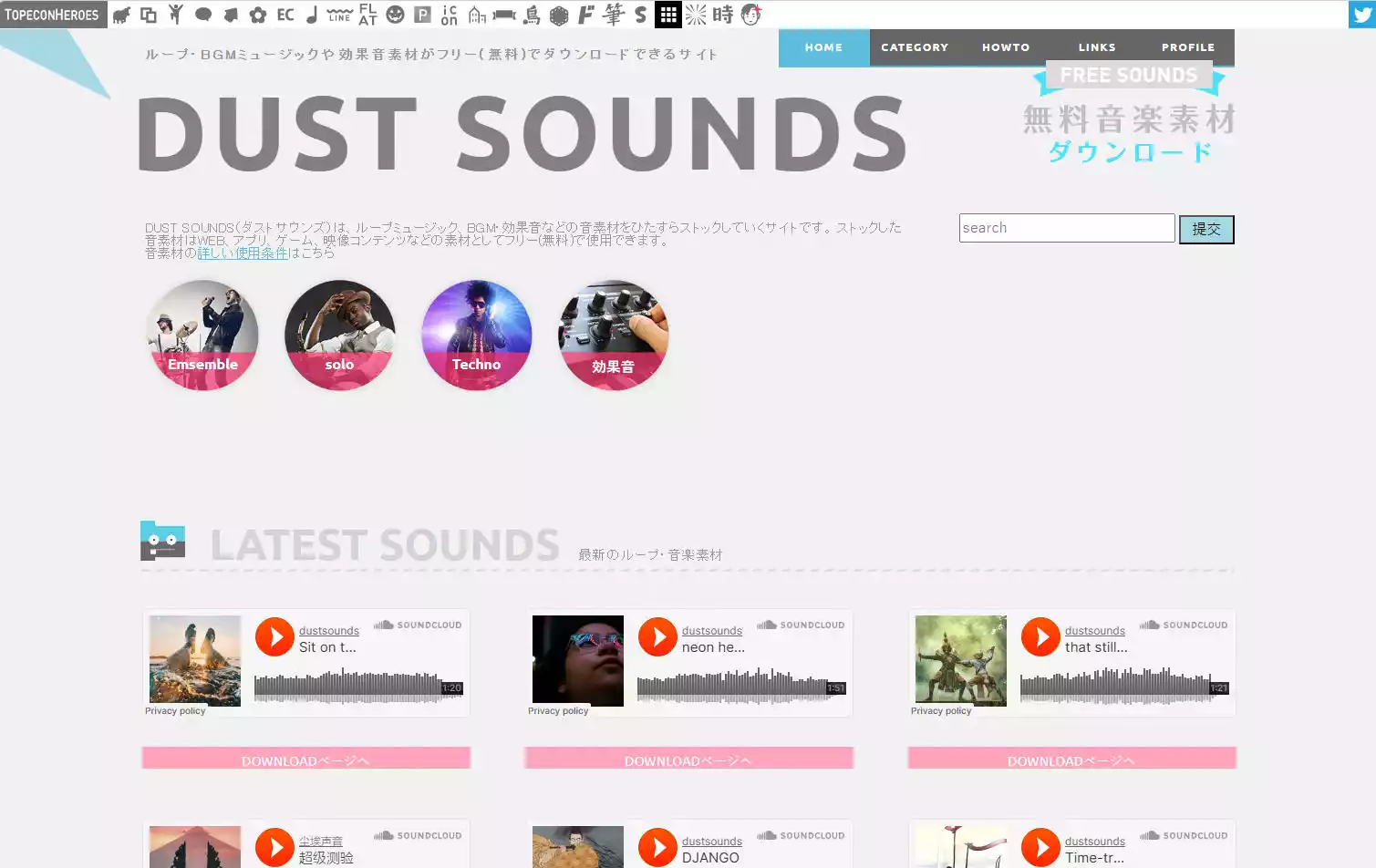This screenshot has width=1376, height=868.
Task: Open SoundCloud logo on 'Sit on t...' player
Action: coord(418,625)
